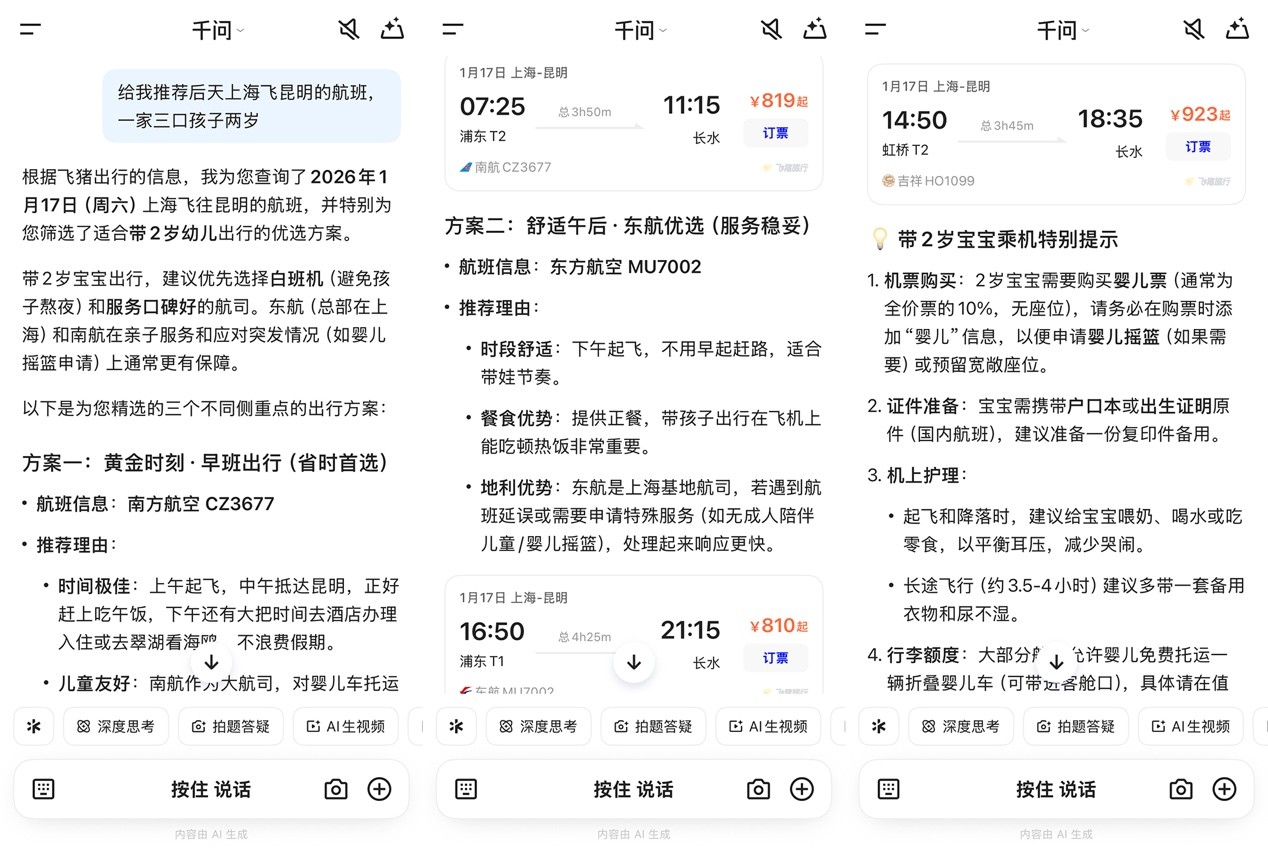Open the hamburger menu on the 方案一 screen
This screenshot has height=865, width=1268.
30,30
